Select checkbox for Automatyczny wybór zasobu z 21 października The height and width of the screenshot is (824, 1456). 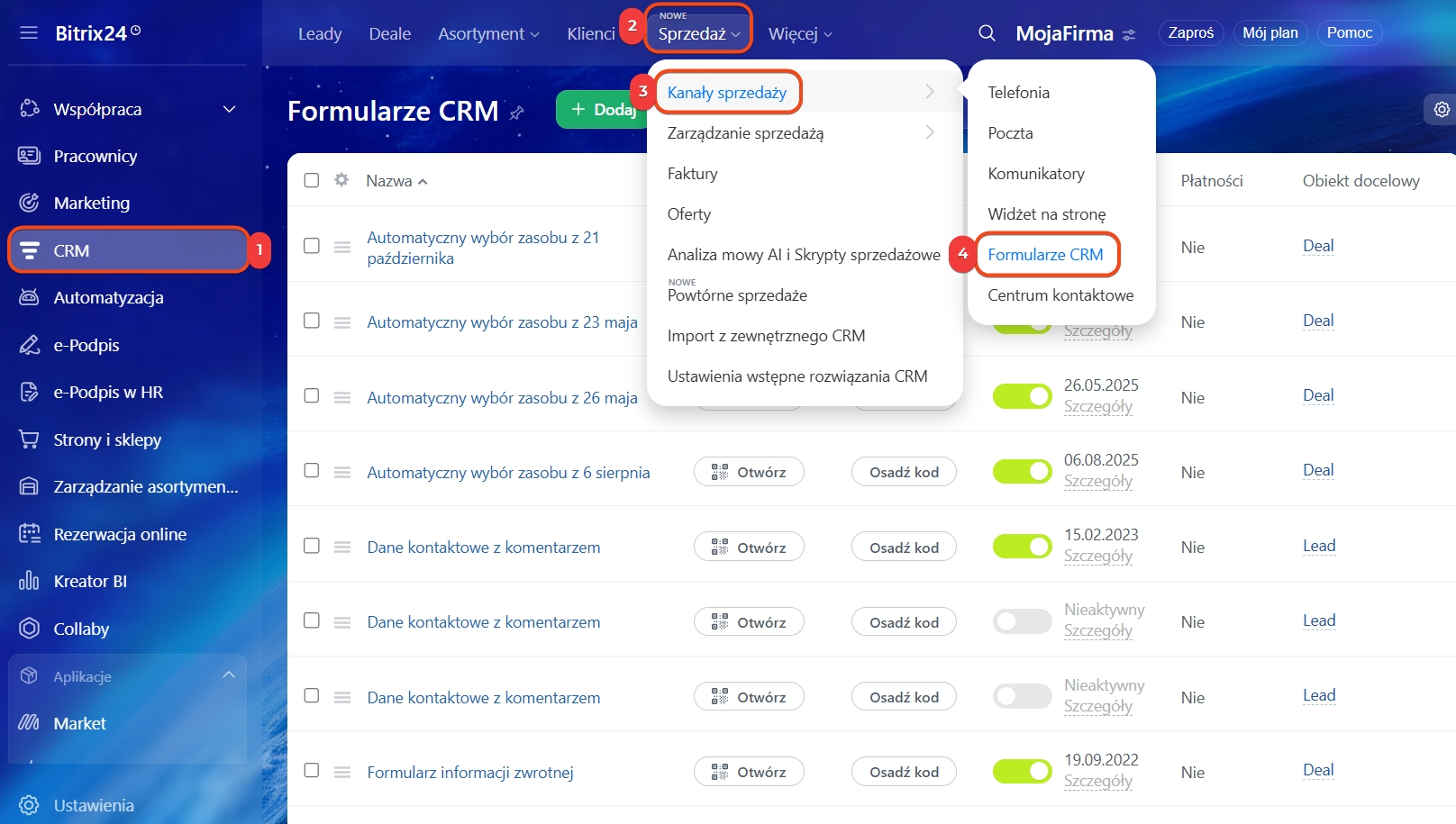coord(312,245)
